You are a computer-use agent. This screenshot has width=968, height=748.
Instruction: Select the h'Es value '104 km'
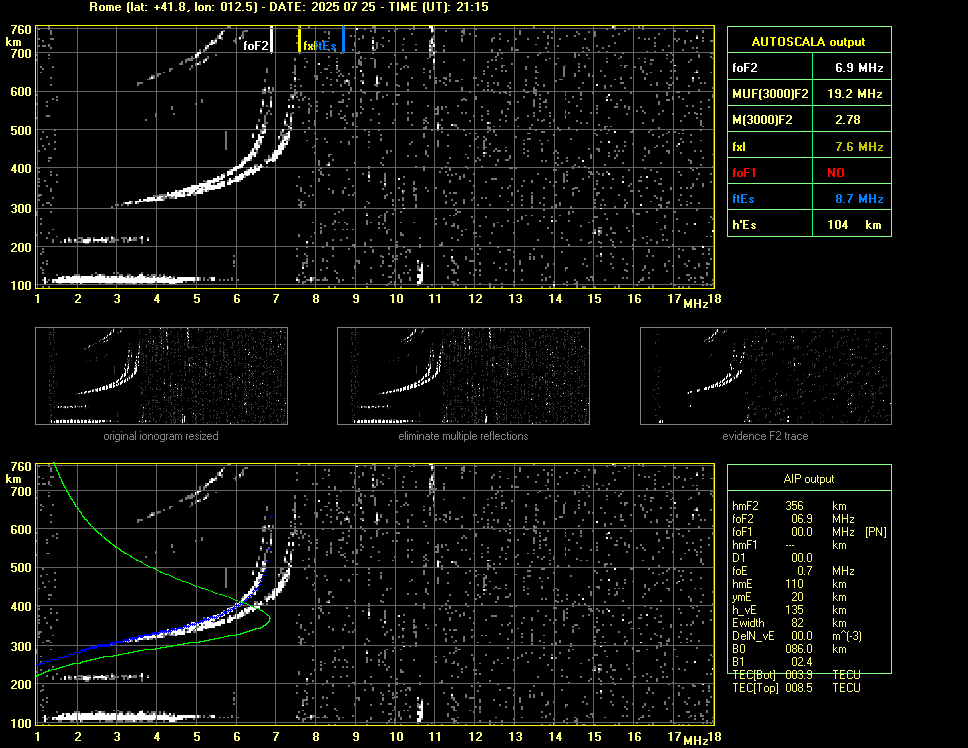tap(854, 225)
